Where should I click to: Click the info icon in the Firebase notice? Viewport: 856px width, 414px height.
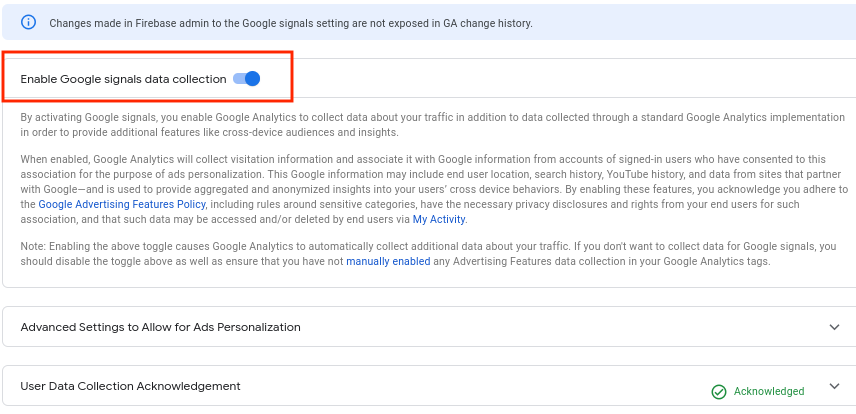tap(28, 22)
